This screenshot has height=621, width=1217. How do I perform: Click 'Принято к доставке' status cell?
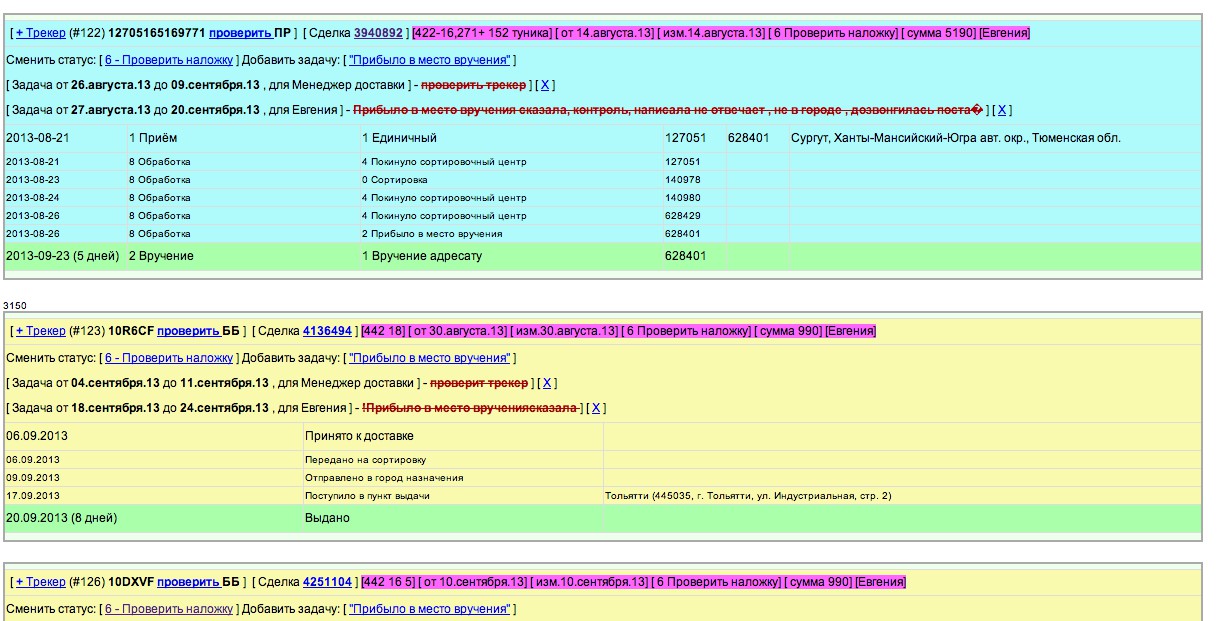point(453,436)
